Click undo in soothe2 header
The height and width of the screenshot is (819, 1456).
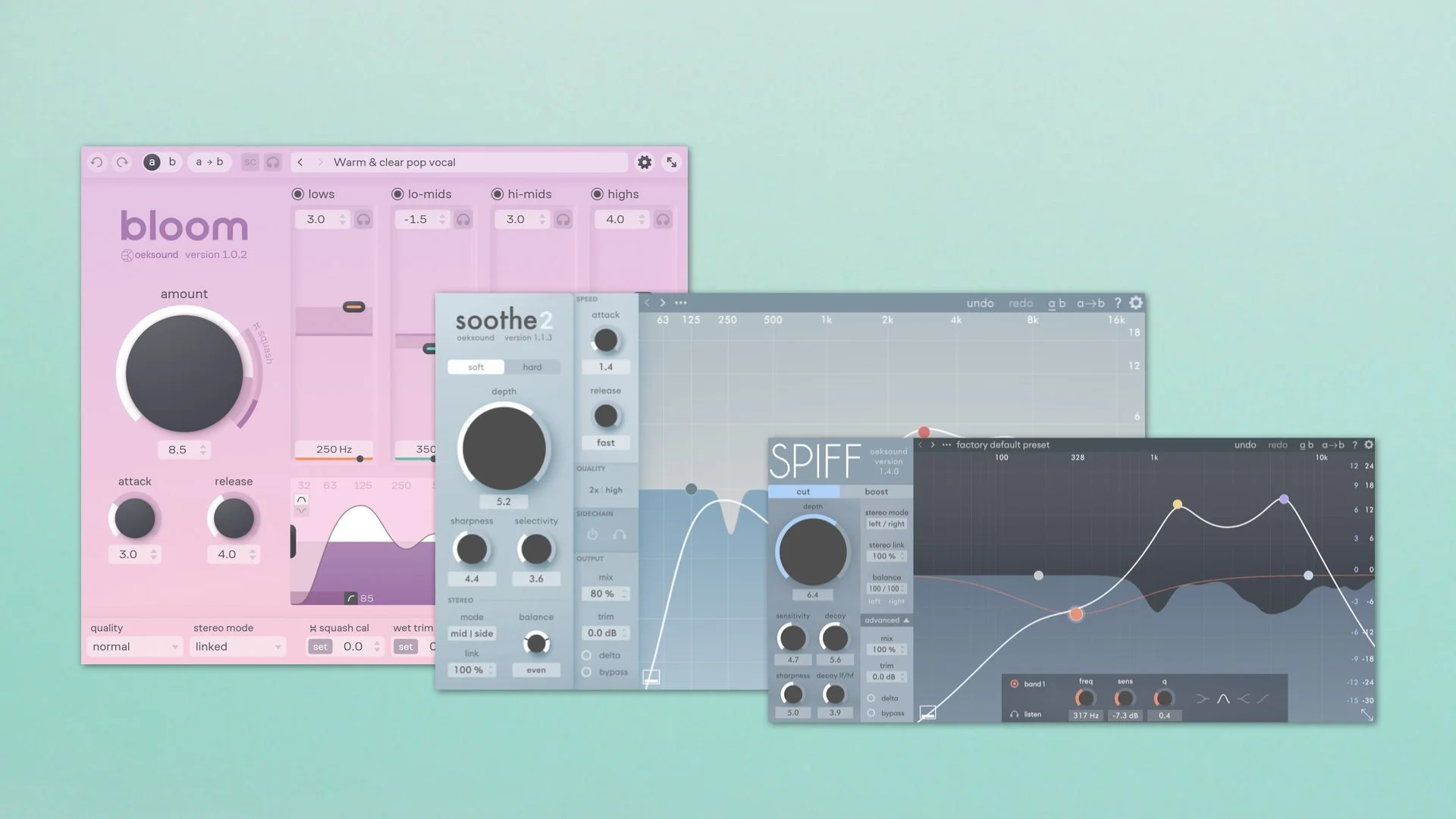pyautogui.click(x=980, y=303)
